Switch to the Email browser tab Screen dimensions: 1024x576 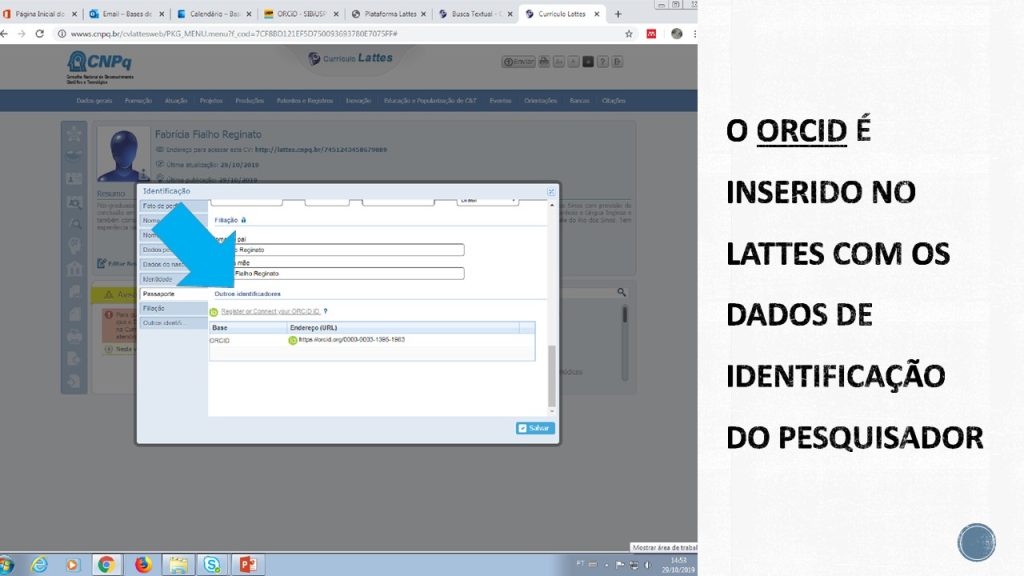126,14
